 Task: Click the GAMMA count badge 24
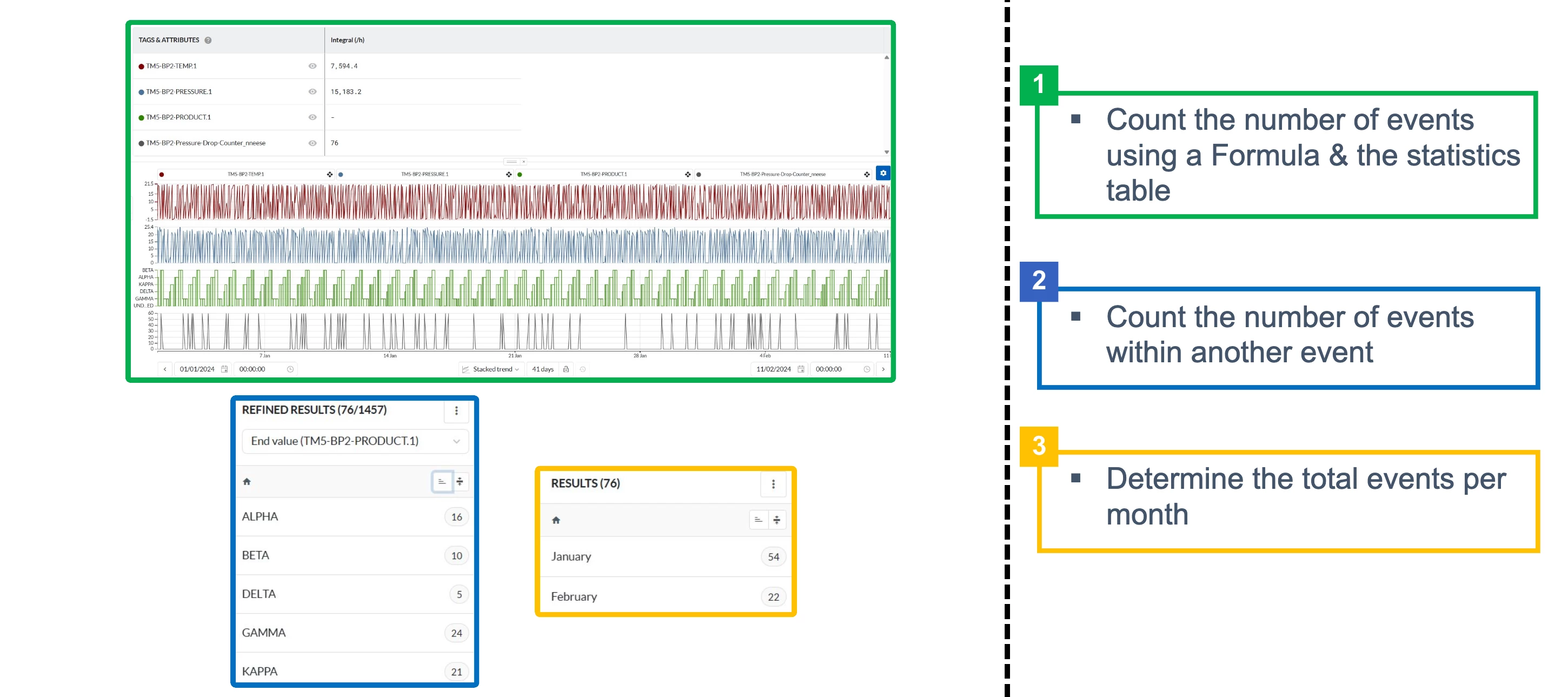[456, 633]
